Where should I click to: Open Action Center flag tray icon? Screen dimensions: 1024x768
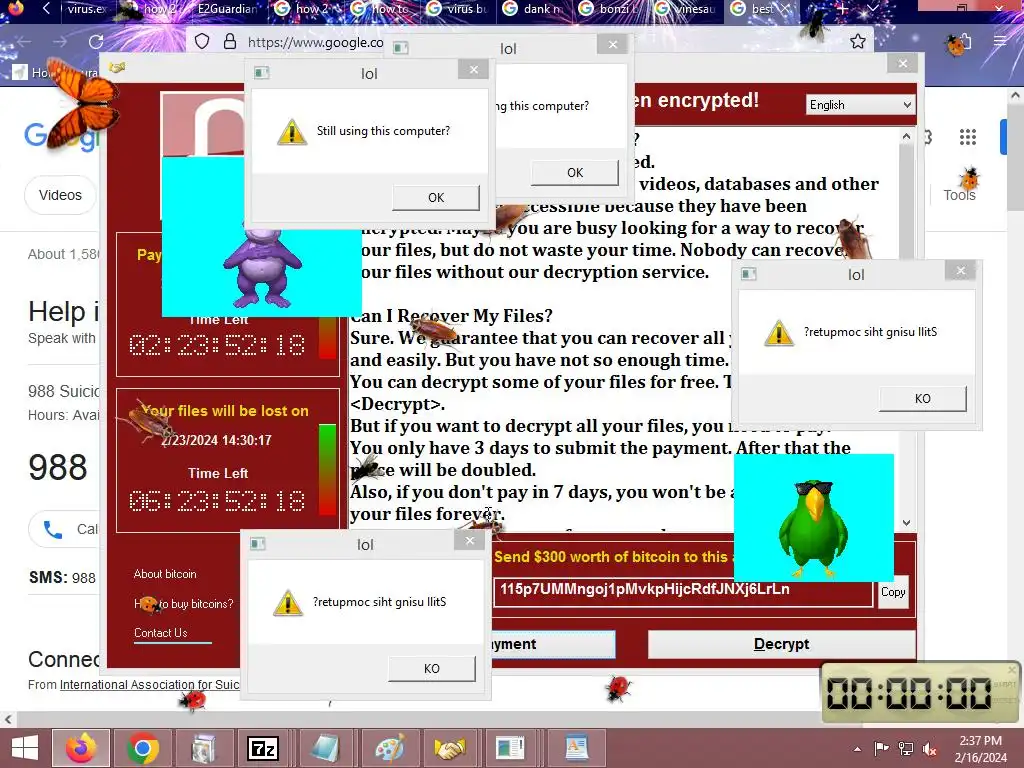pyautogui.click(x=882, y=748)
